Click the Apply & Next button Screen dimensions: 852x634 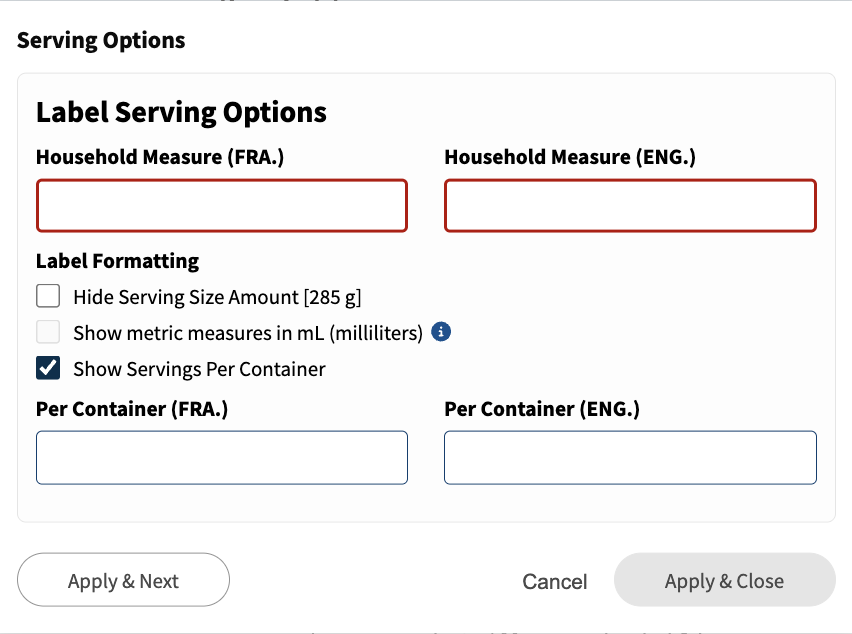point(123,580)
